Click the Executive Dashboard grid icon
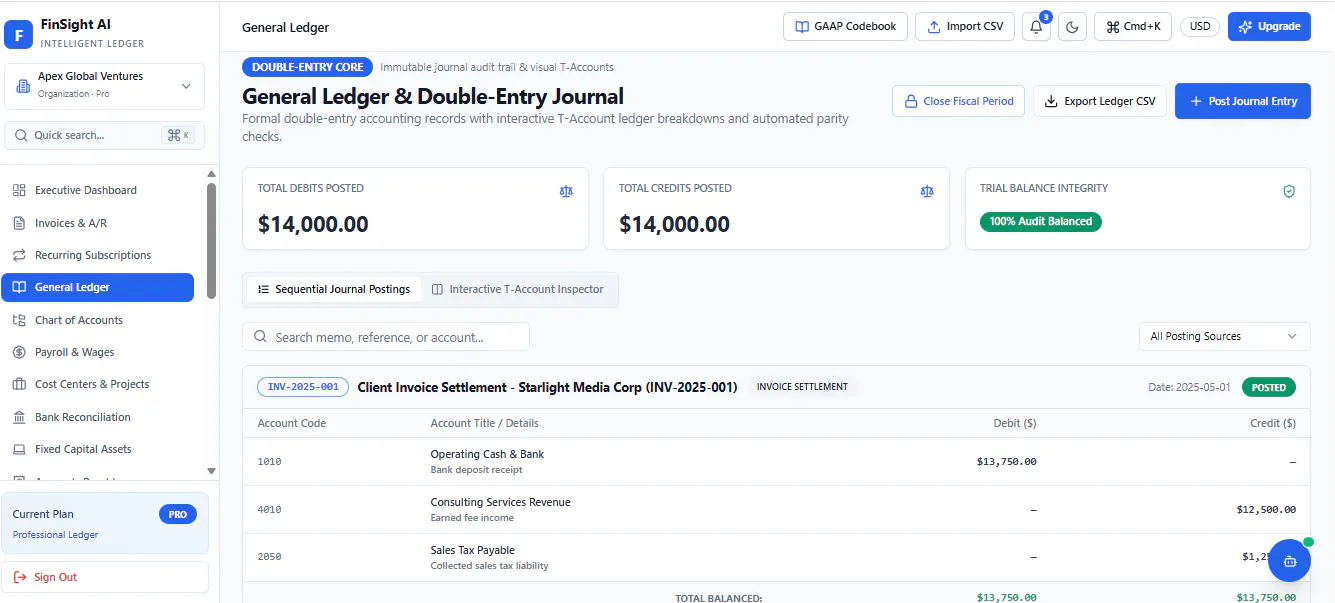The height and width of the screenshot is (603, 1335). (19, 190)
